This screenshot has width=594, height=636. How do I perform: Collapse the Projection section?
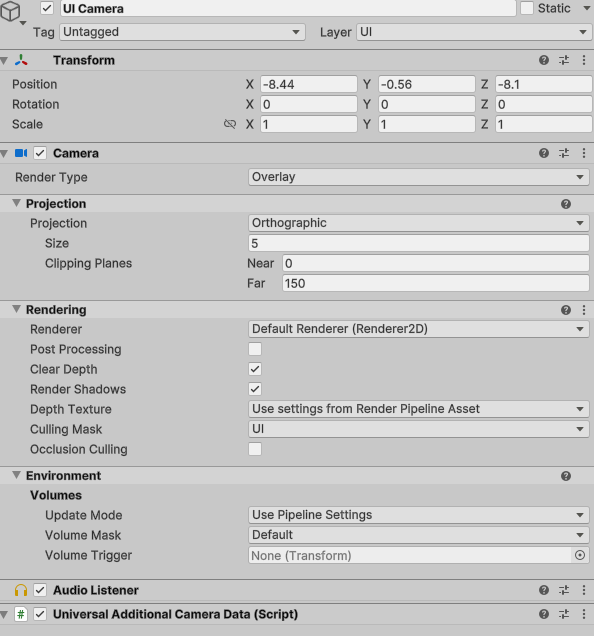coord(16,203)
